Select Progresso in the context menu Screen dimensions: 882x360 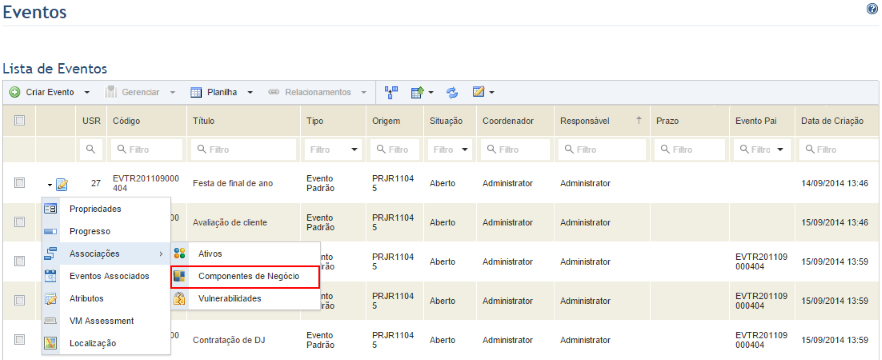(106, 231)
